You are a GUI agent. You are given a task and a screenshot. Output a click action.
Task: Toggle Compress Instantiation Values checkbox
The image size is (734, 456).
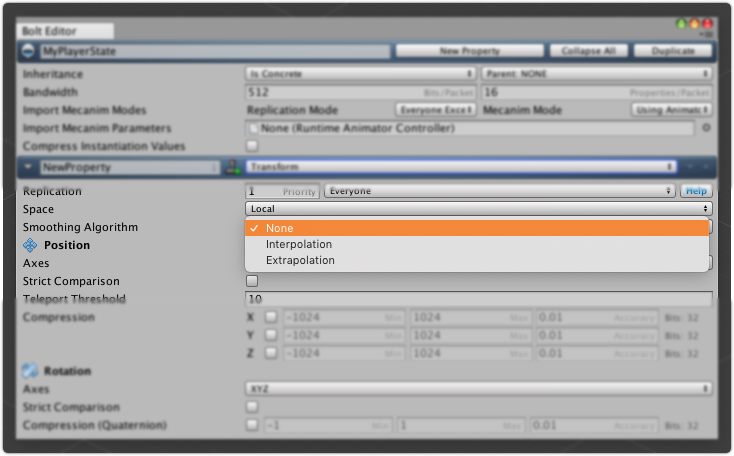point(252,146)
